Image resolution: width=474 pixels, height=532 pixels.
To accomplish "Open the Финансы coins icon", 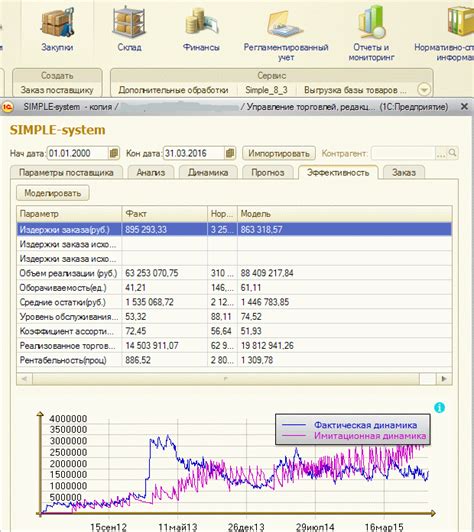I will (201, 23).
